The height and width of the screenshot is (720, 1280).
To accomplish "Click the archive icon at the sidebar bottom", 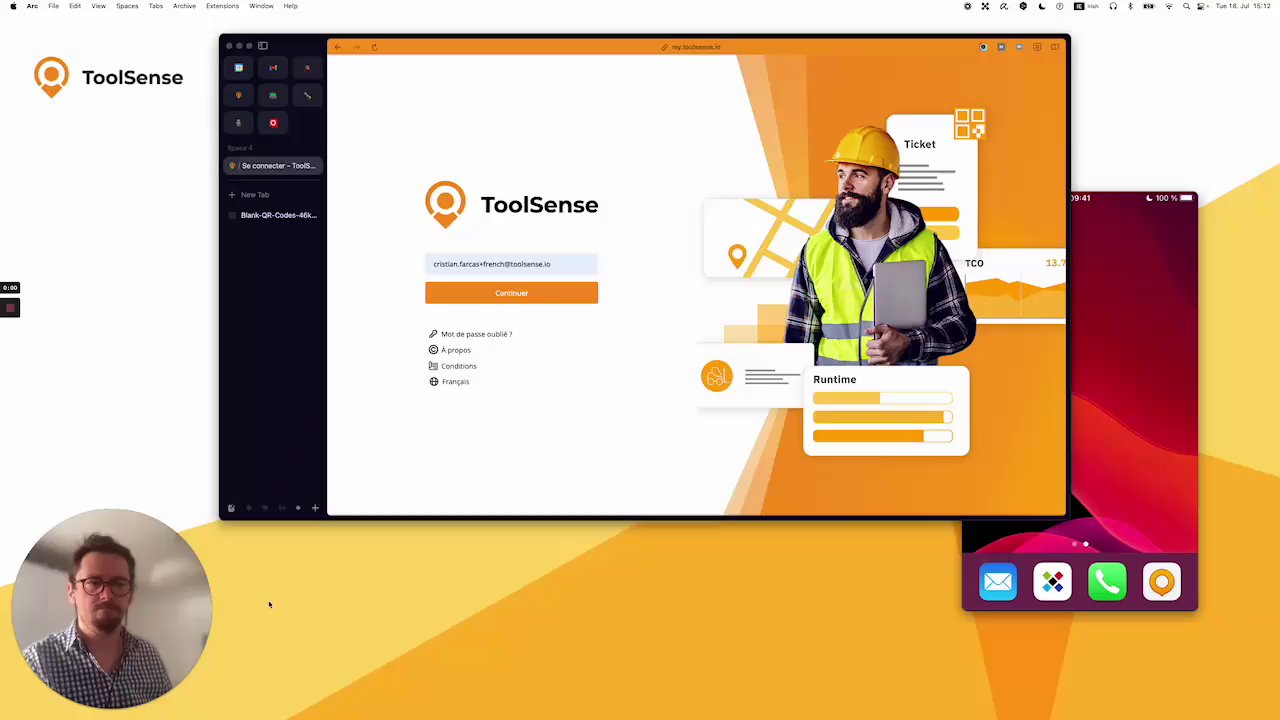I will click(x=231, y=508).
